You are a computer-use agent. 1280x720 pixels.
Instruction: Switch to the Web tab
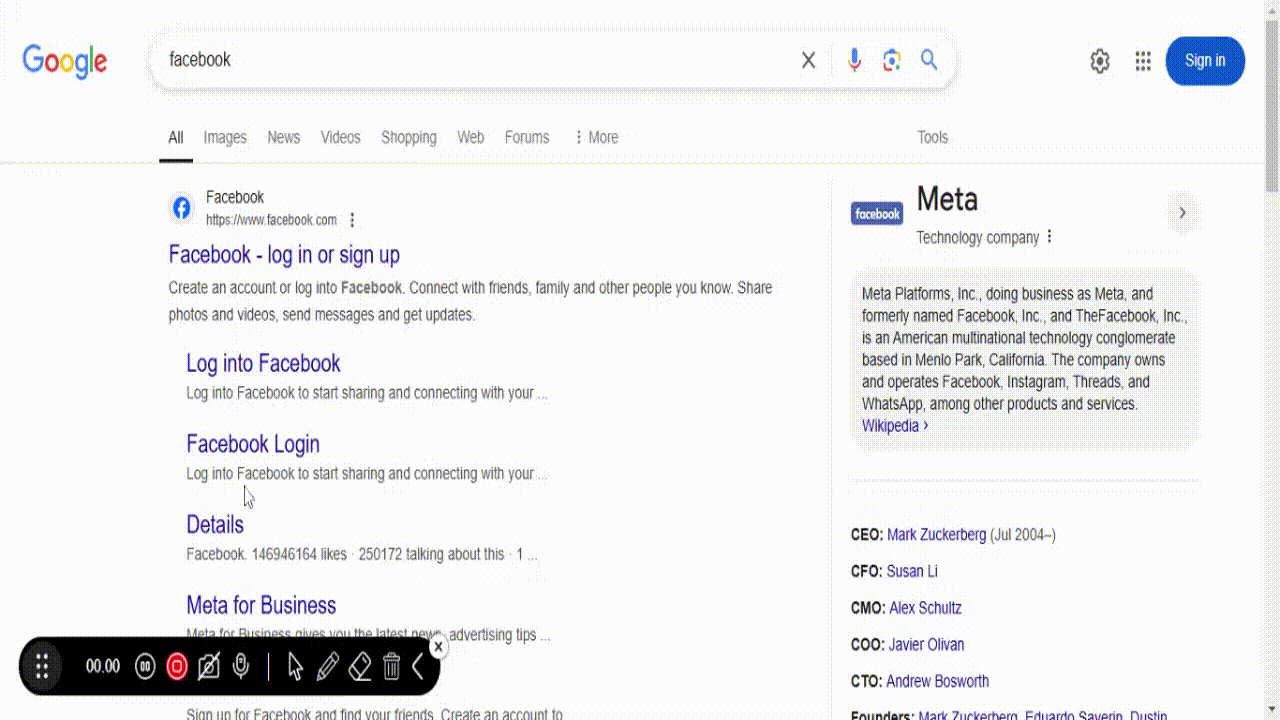click(x=471, y=137)
